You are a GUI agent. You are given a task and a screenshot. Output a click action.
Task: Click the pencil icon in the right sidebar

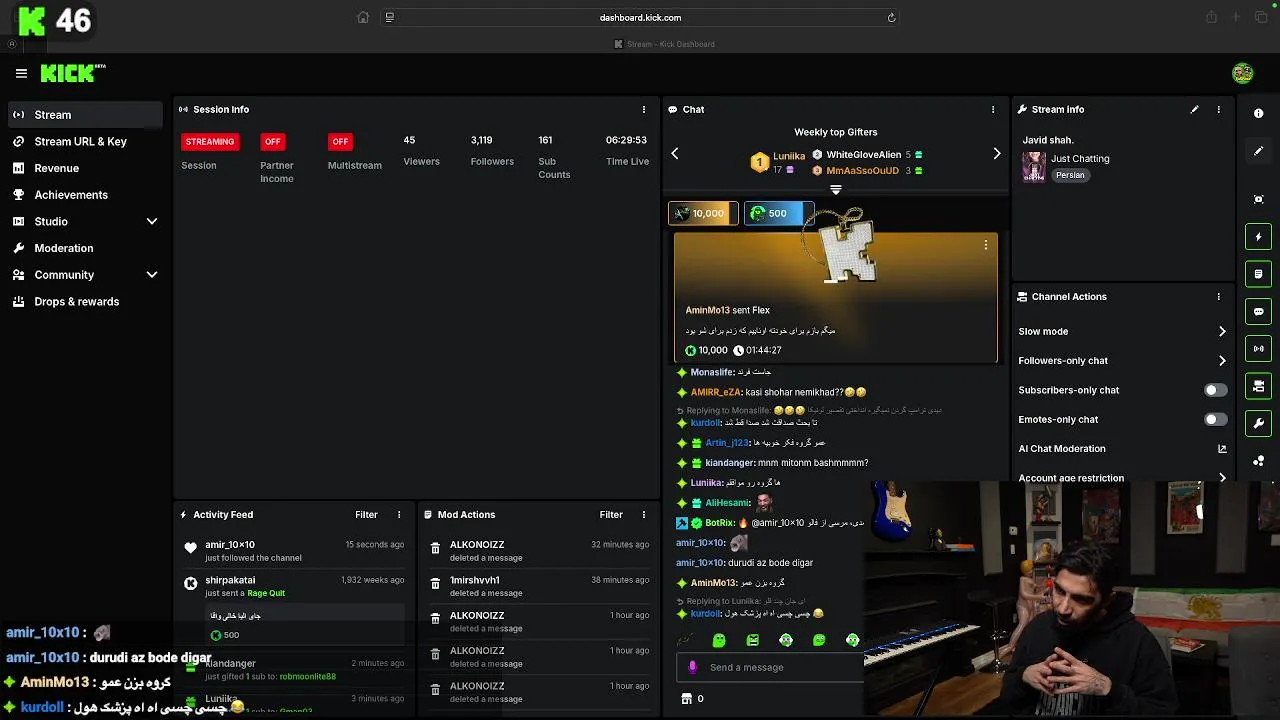coord(1259,151)
